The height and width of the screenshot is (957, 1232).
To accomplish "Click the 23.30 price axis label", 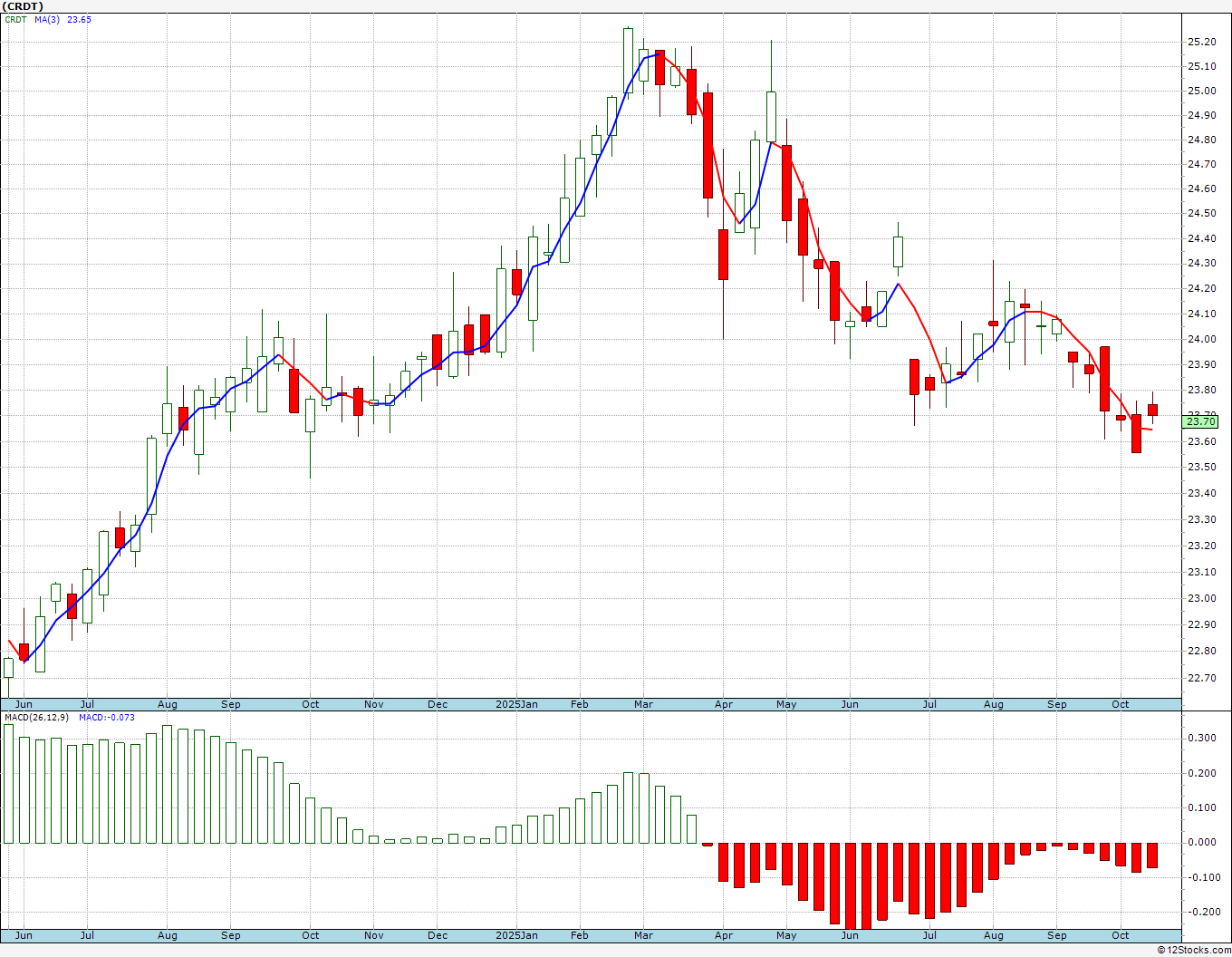I will pos(1201,519).
